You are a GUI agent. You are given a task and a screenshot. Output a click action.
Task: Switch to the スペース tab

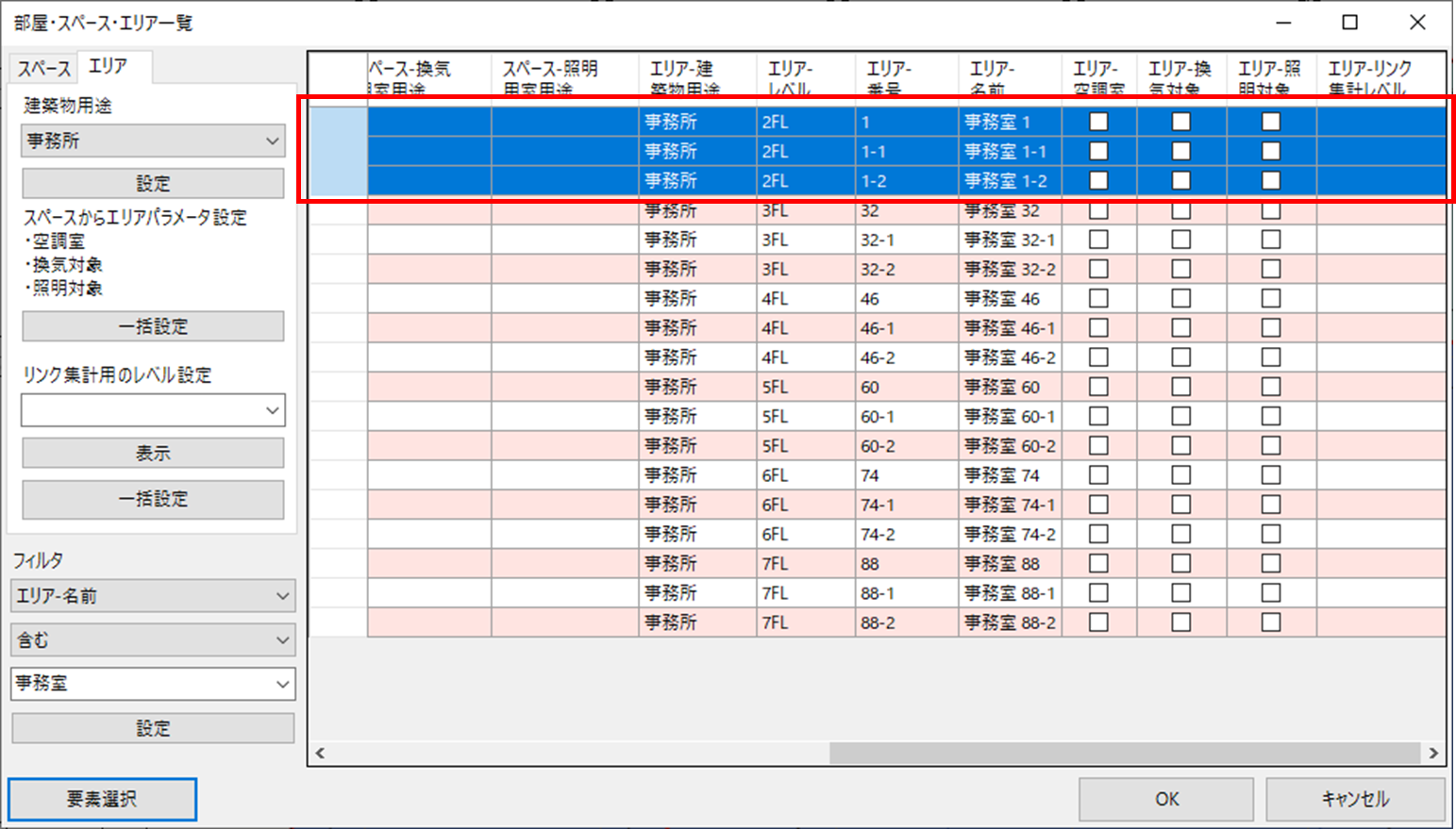click(43, 68)
